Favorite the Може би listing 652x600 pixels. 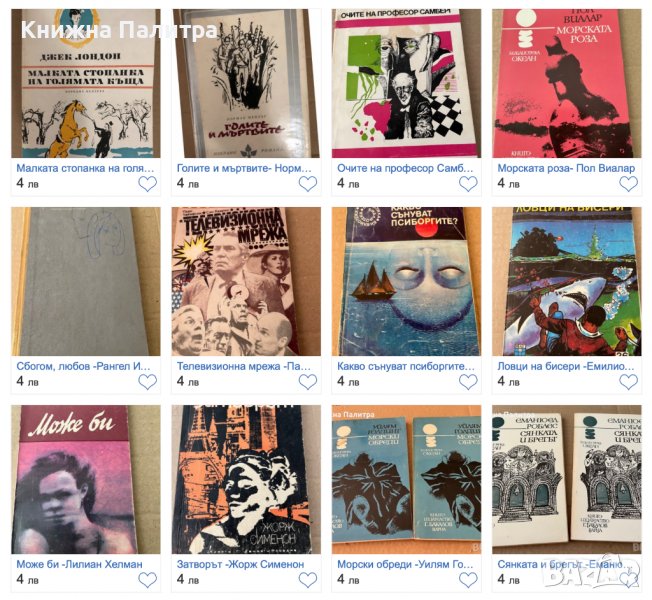148,580
